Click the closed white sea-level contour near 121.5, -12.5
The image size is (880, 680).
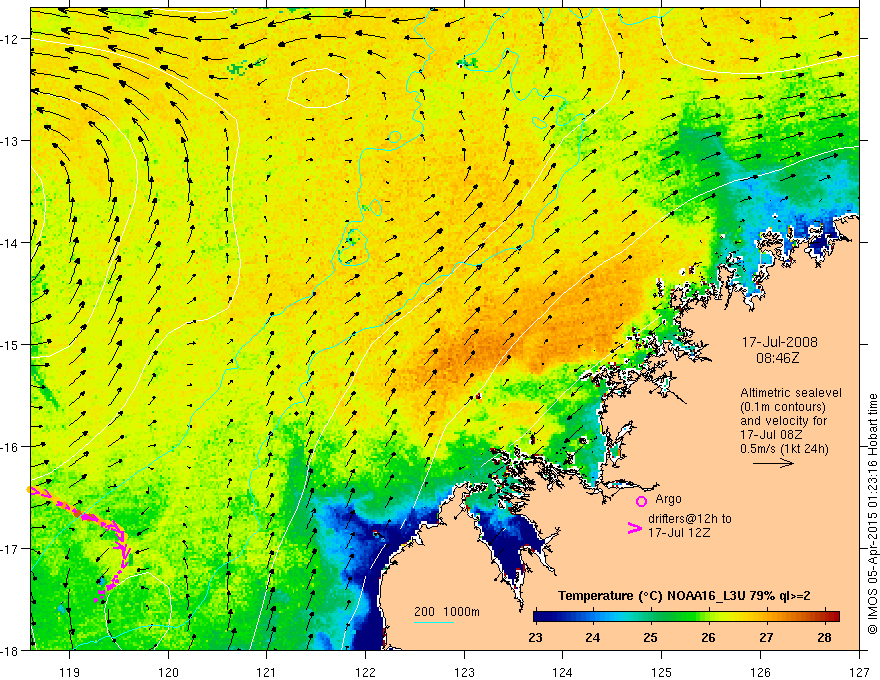coord(319,88)
